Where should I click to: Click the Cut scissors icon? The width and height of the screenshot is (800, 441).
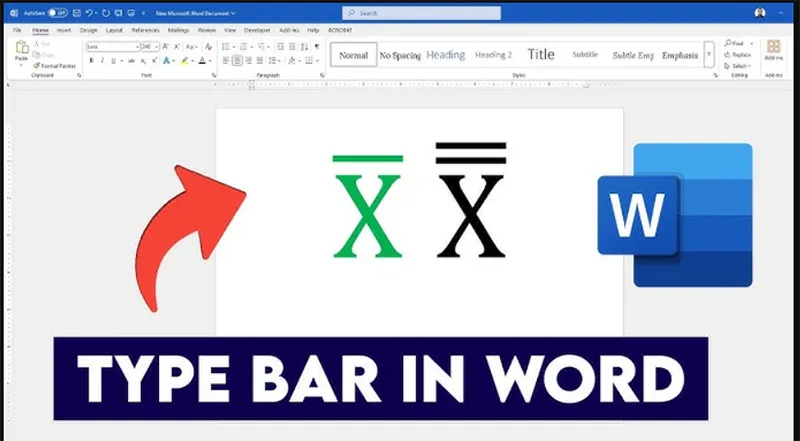37,44
